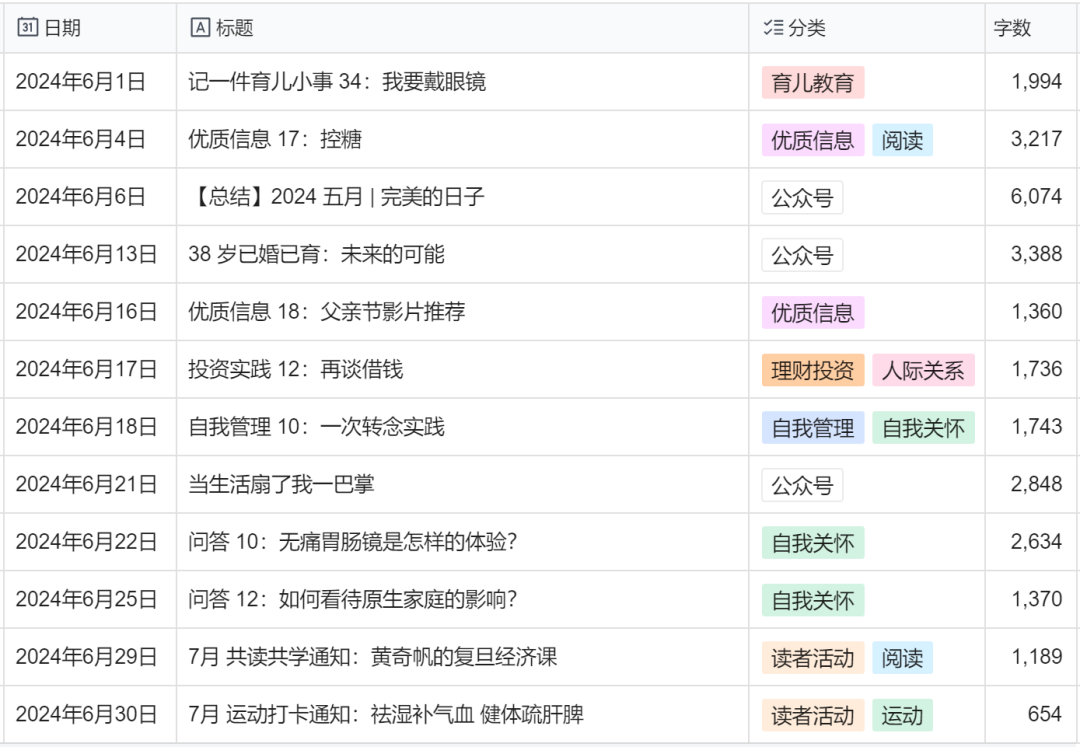Click the text-type icon beside 标题 header
Screen dimensions: 1080x747
tap(200, 28)
